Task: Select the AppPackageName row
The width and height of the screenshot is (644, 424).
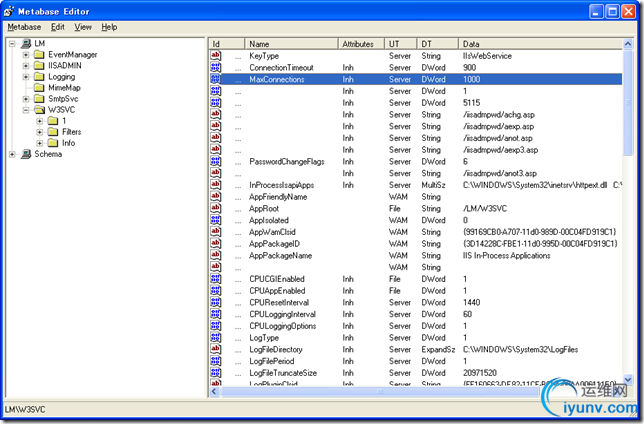Action: click(x=416, y=256)
